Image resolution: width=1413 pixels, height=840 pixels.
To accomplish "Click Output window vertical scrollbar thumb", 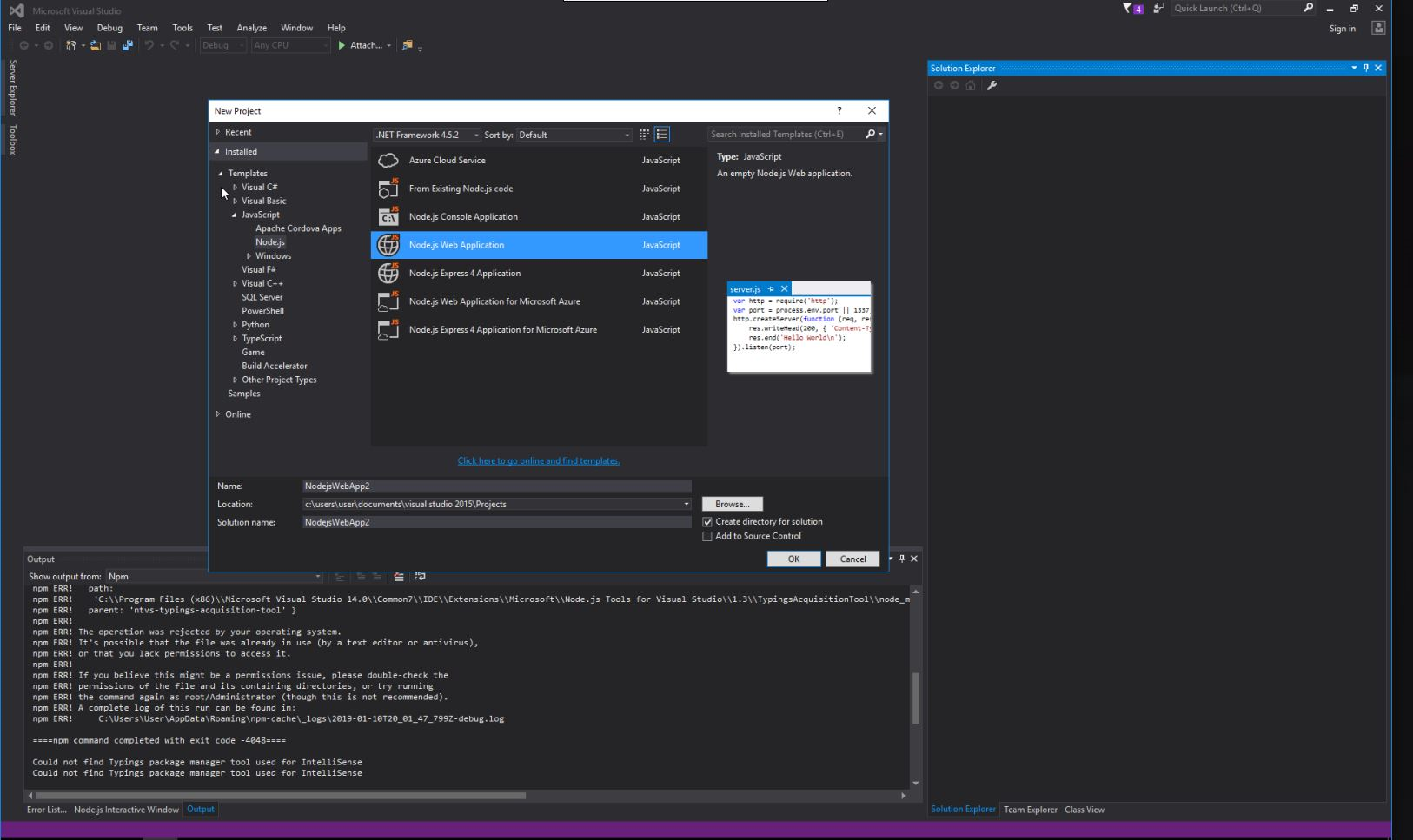I will (x=915, y=698).
